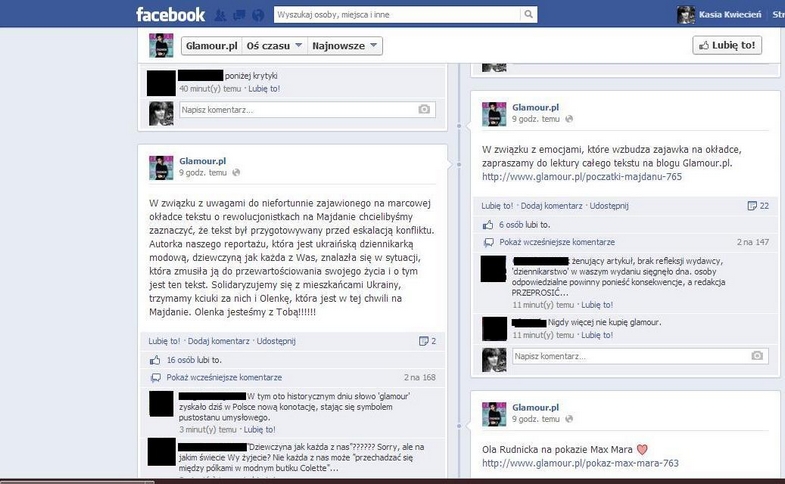Focus the Wyszukaj osoby search field
This screenshot has height=484, width=785.
point(398,15)
